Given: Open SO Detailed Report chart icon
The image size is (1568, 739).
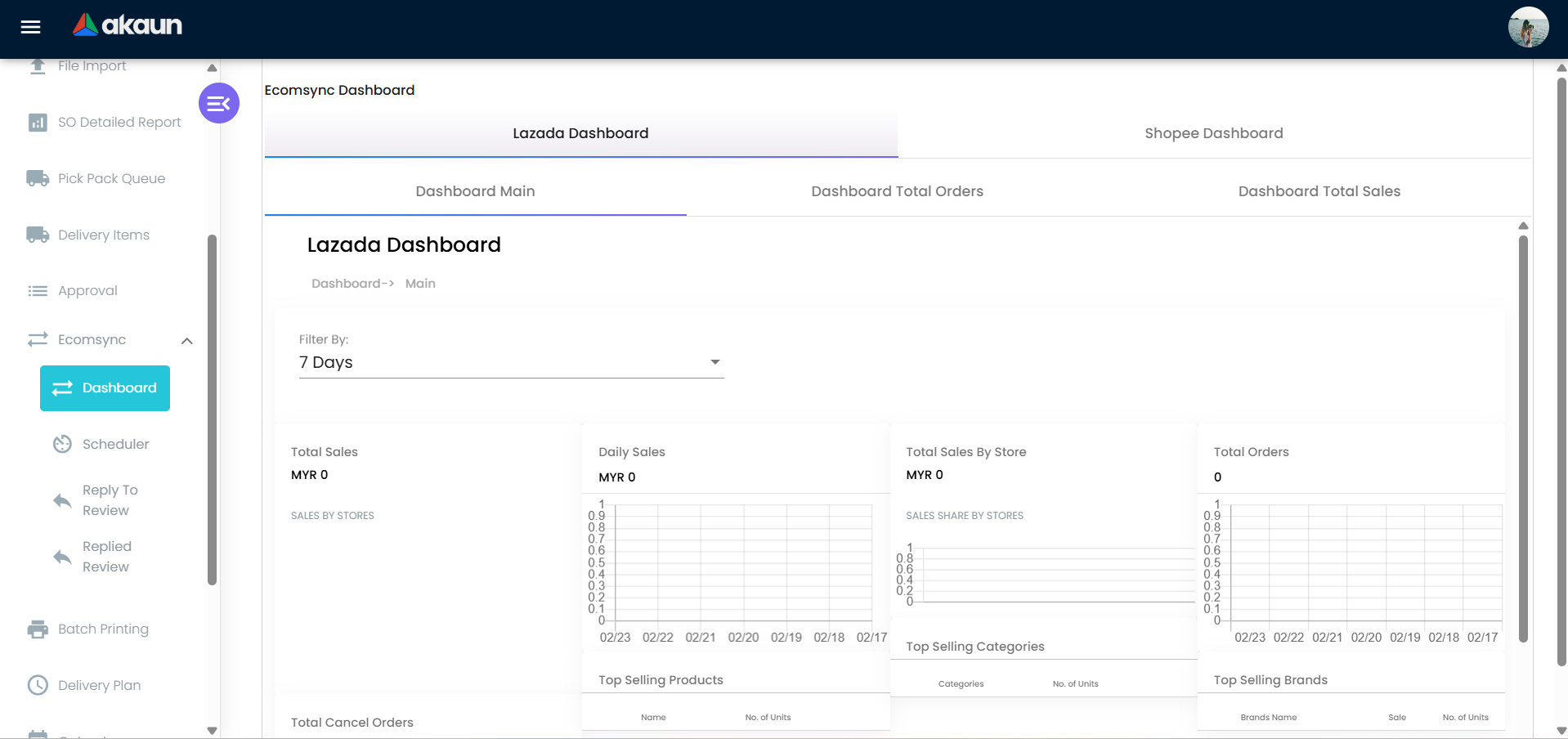Looking at the screenshot, I should tap(38, 123).
